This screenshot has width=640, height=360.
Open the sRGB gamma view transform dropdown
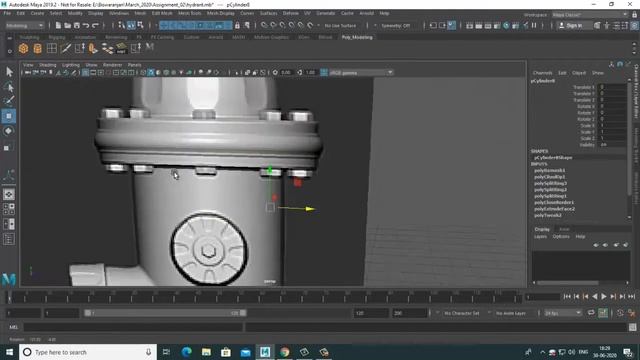point(361,73)
